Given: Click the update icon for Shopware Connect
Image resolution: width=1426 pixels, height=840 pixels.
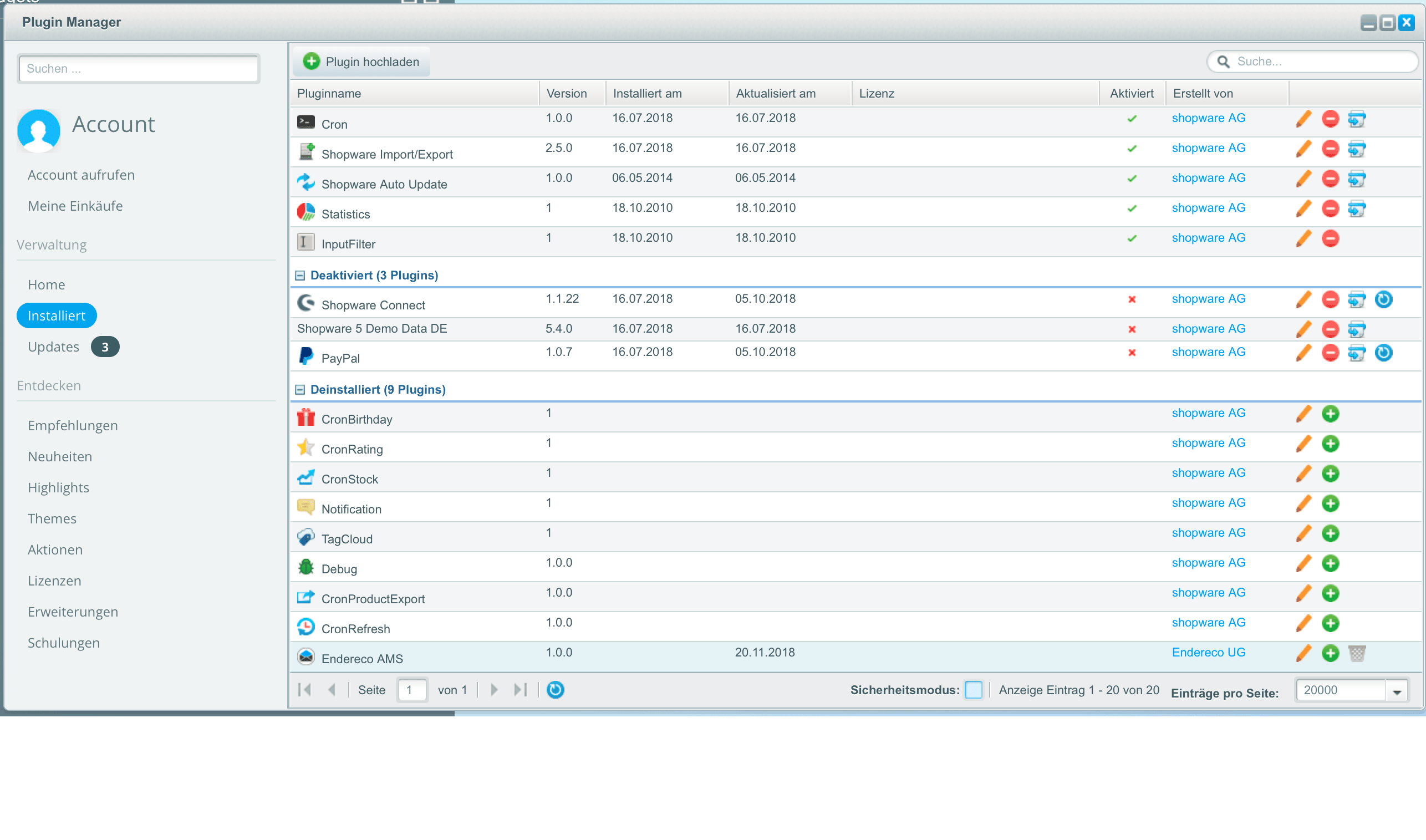Looking at the screenshot, I should tap(1383, 299).
